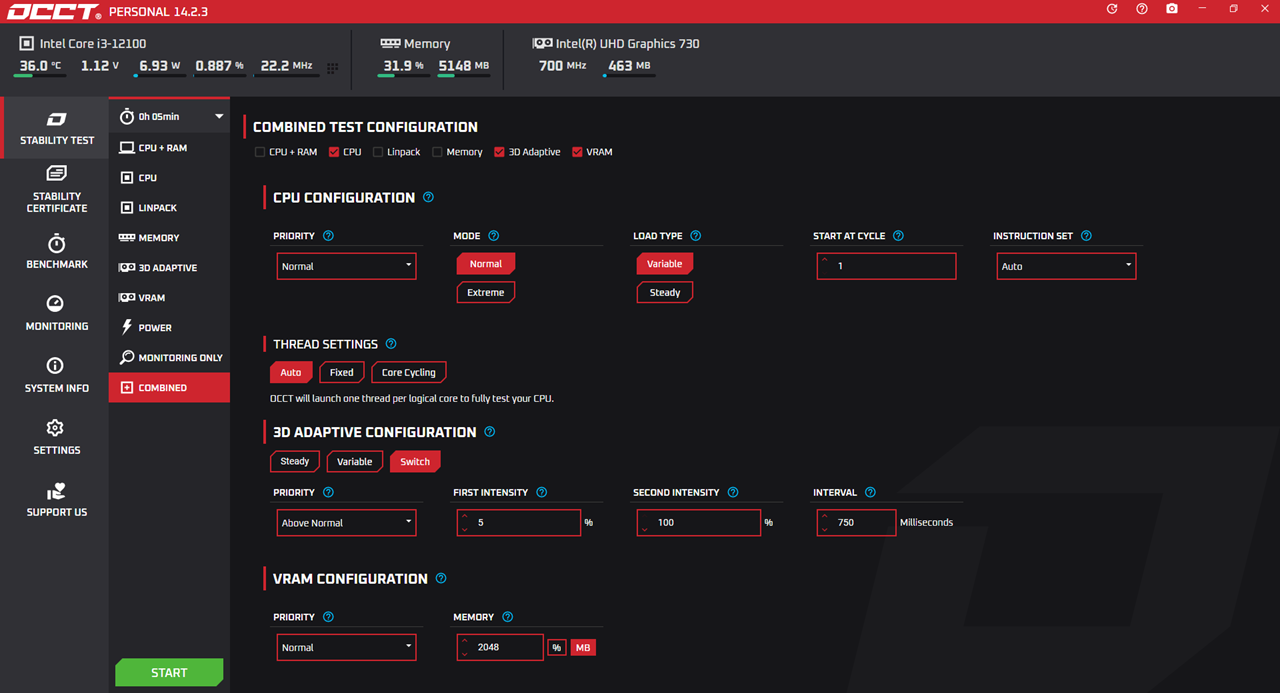Select the CPU + RAM test
The image size is (1280, 693).
[169, 148]
